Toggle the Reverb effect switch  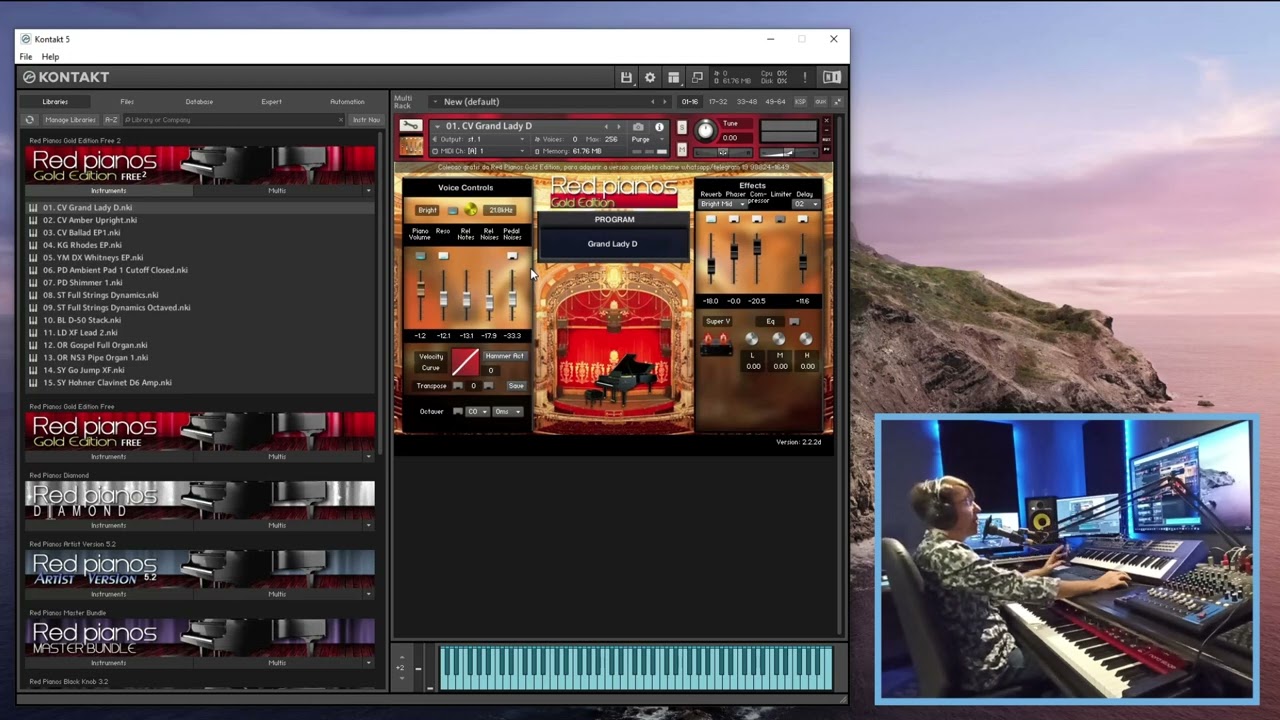[711, 219]
